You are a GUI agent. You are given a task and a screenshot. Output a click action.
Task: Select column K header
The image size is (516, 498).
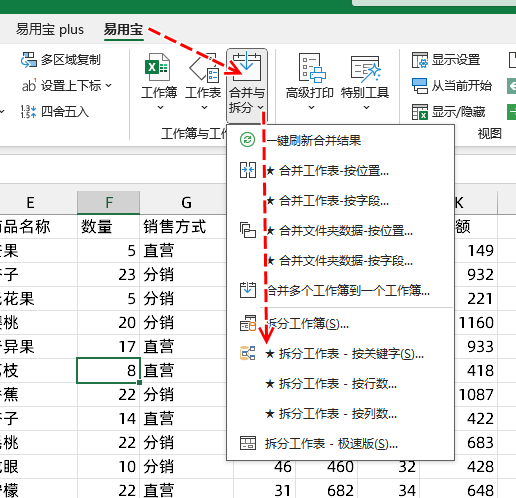(x=476, y=202)
